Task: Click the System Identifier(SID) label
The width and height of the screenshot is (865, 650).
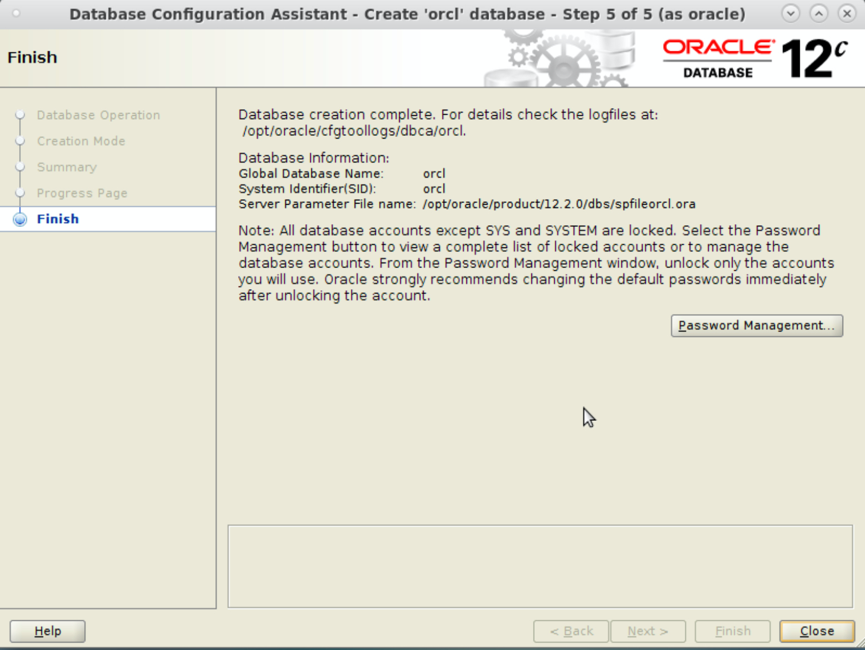Action: (x=307, y=189)
